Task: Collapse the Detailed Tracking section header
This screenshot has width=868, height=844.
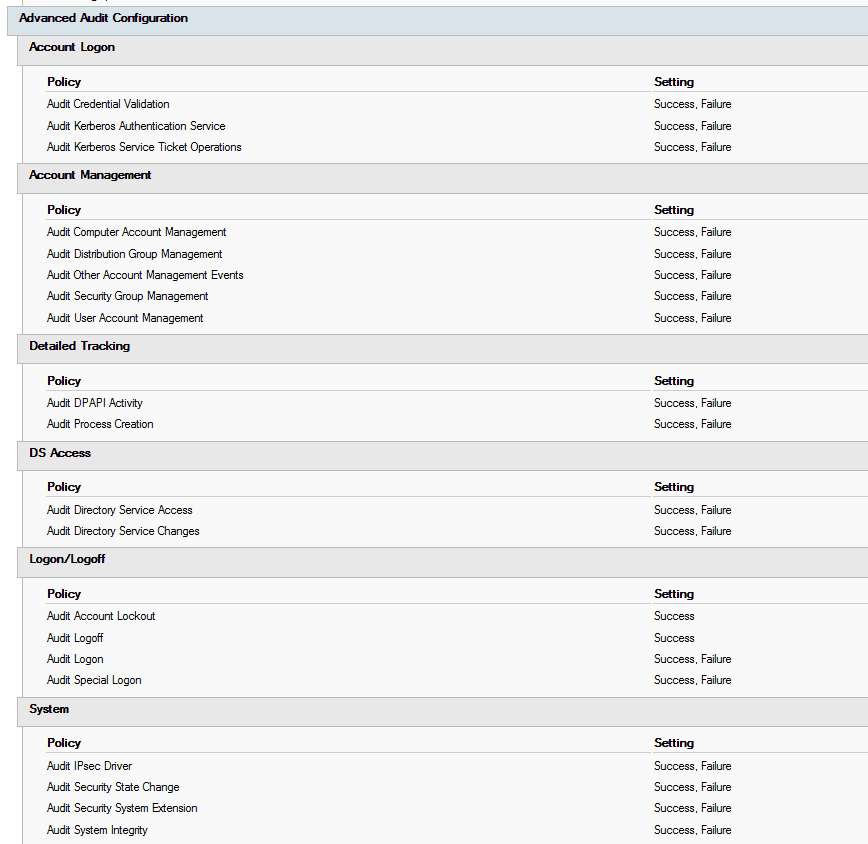Action: (x=79, y=347)
